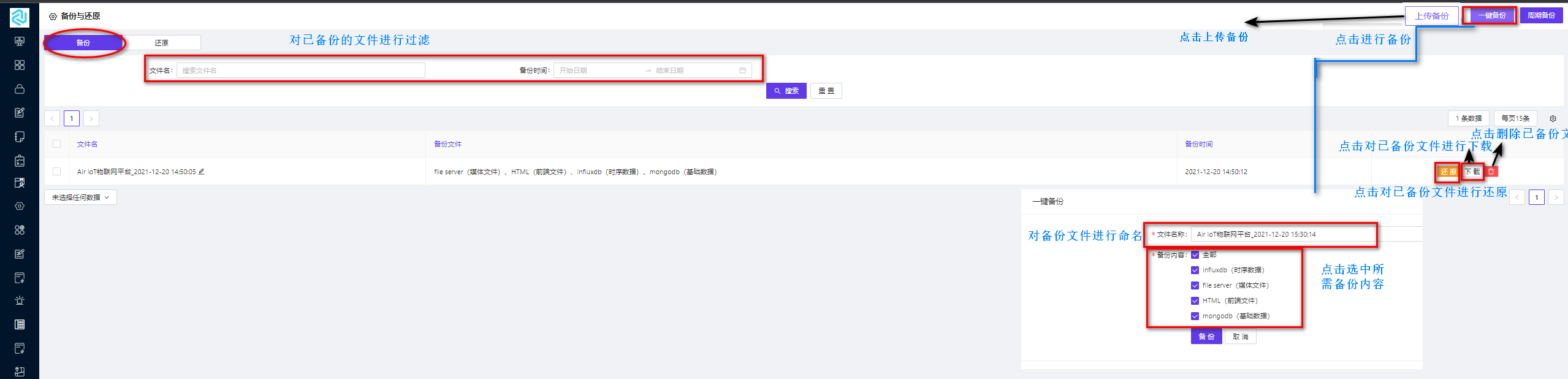
Task: Click the pencil rename icon after the file name
Action: tap(201, 172)
